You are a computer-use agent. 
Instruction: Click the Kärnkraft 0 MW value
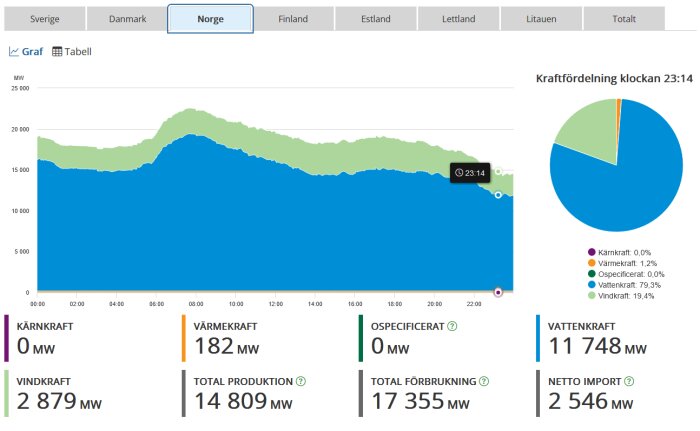[36, 347]
